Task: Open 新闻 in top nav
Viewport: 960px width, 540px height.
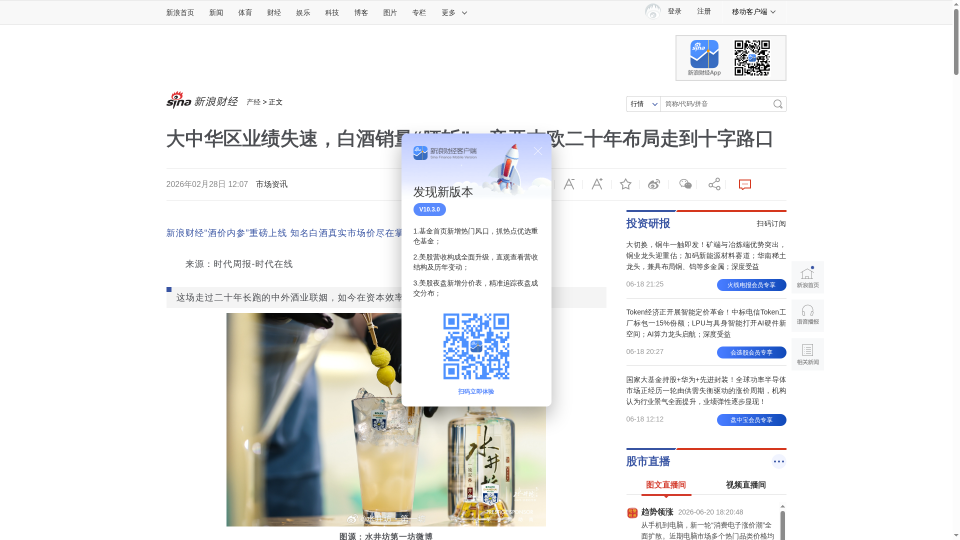Action: click(216, 12)
